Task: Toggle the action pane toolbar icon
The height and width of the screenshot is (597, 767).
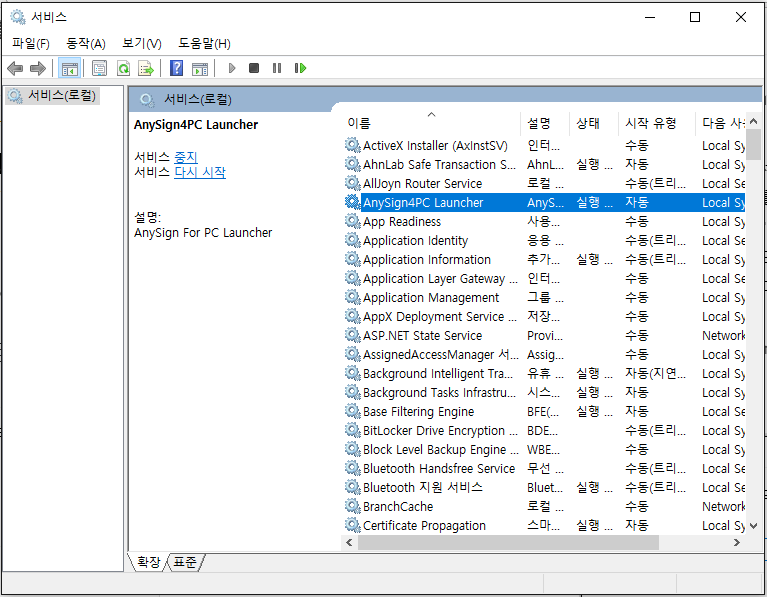Action: pyautogui.click(x=200, y=69)
